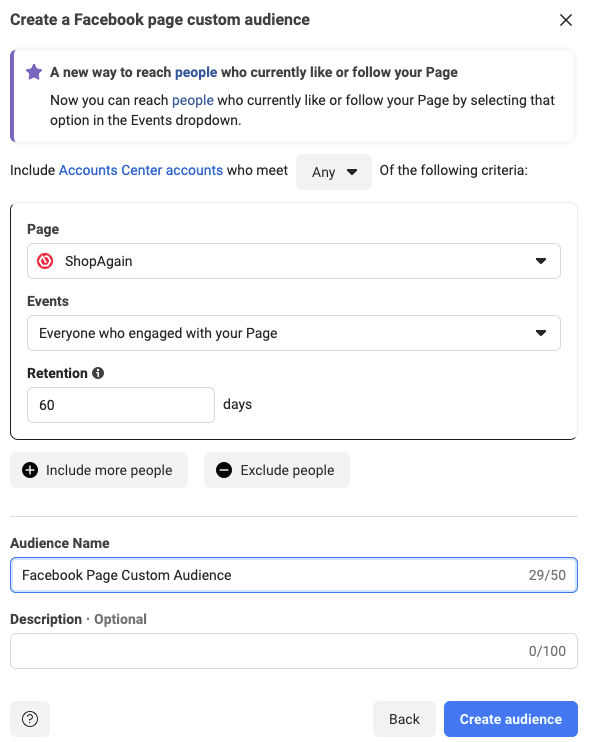Click the people link in banner description
This screenshot has width=590, height=742.
click(193, 100)
